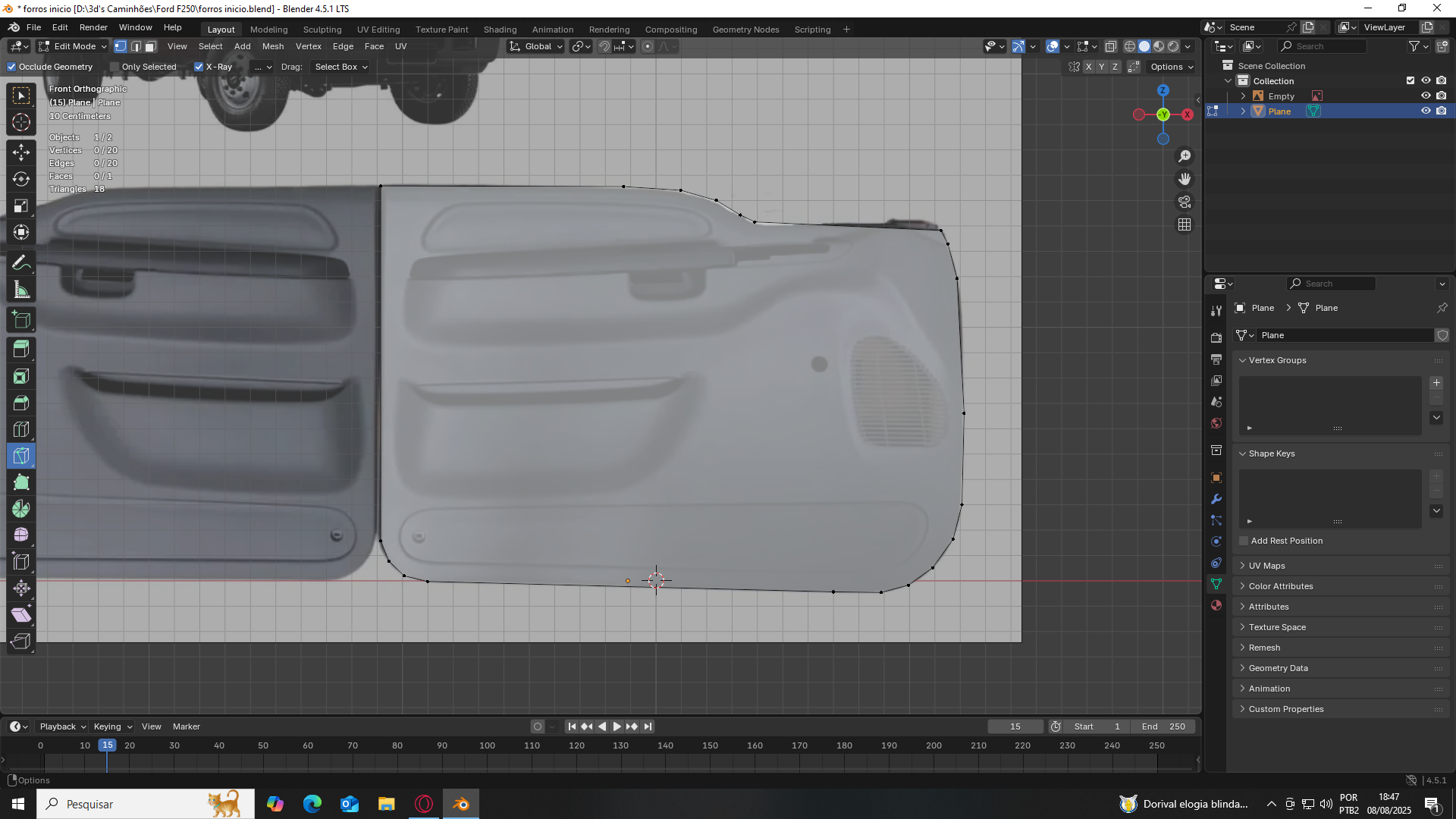
Task: Click the Options button in header
Action: [1171, 67]
